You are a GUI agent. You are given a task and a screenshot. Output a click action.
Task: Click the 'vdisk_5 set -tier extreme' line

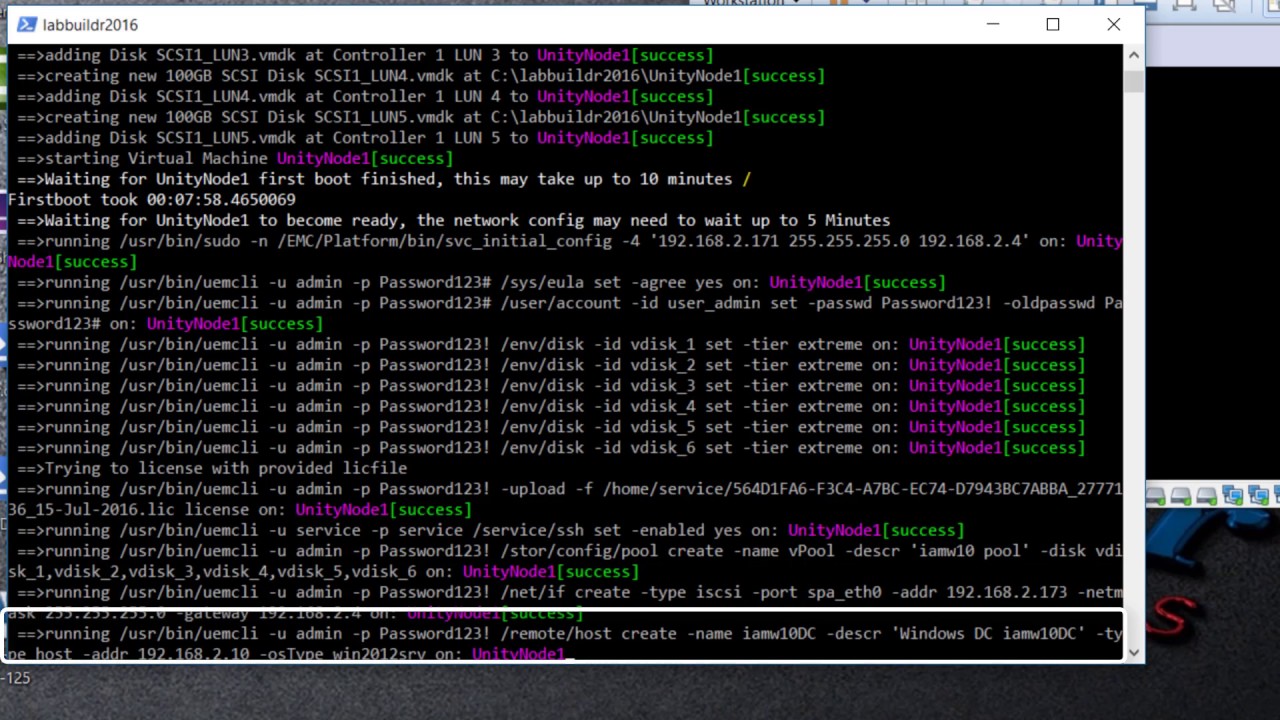pyautogui.click(x=551, y=427)
